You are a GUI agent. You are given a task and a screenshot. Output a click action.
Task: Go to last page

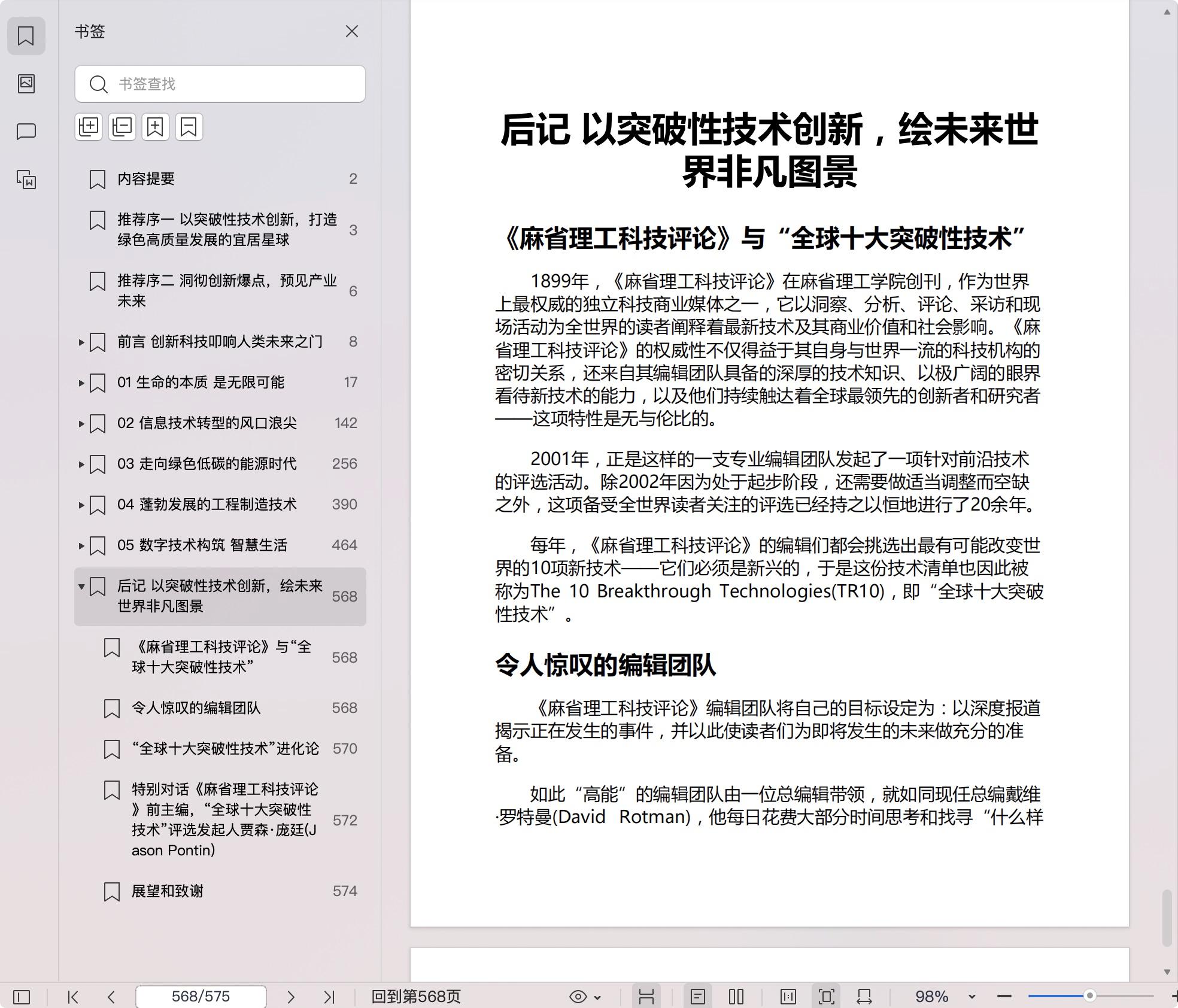coord(329,997)
